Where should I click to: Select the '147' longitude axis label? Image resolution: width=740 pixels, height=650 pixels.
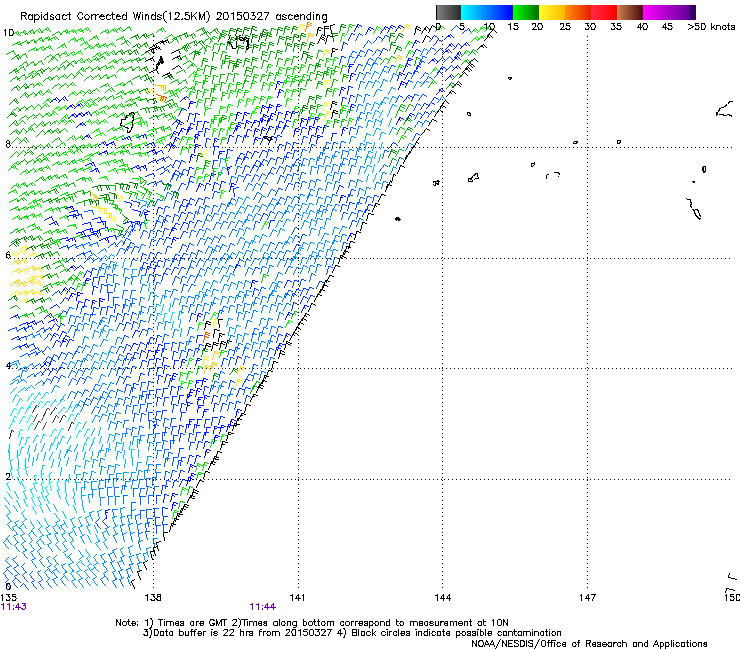(587, 598)
